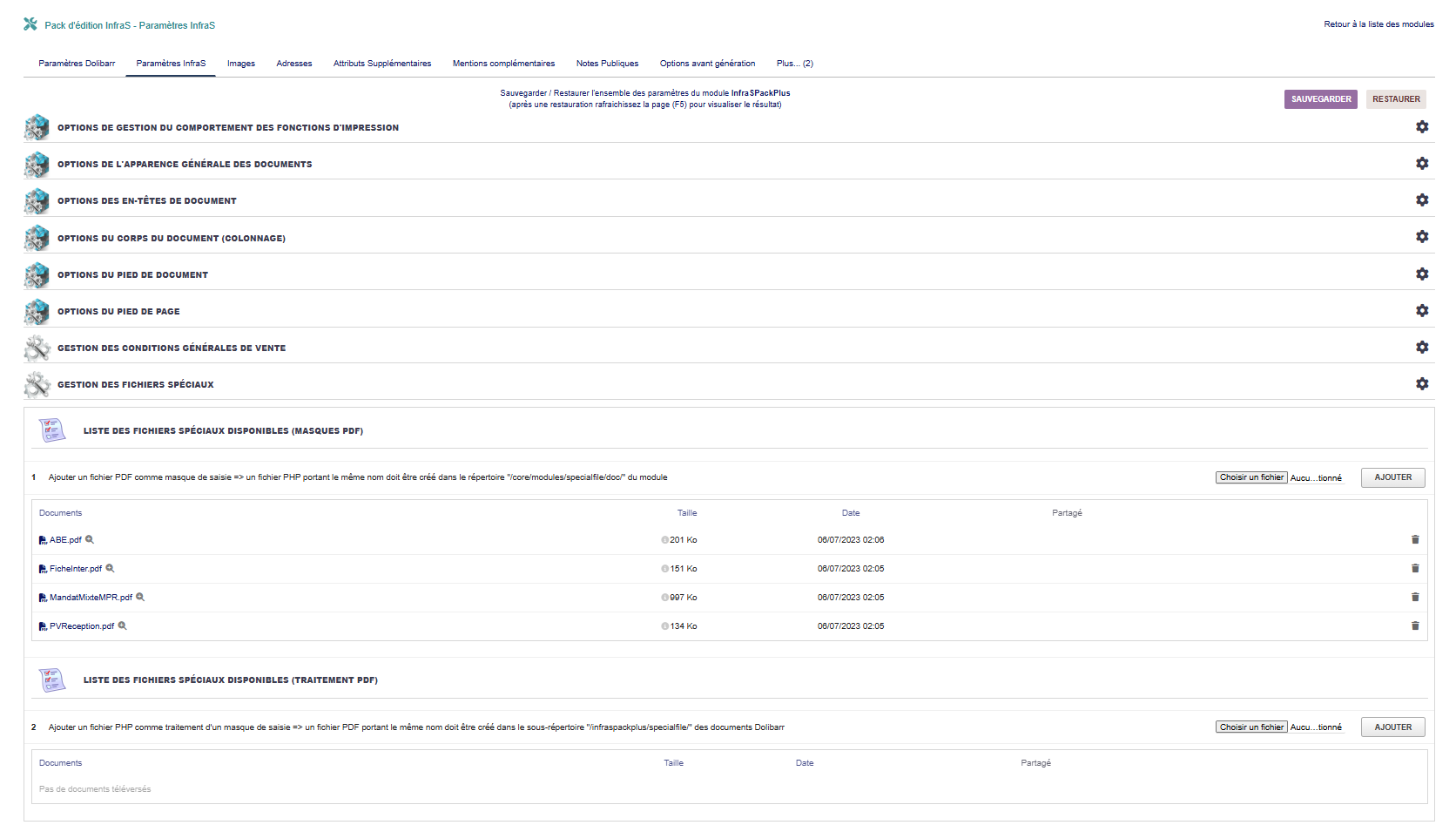Choose a file for PDF mask upload

tap(1251, 477)
